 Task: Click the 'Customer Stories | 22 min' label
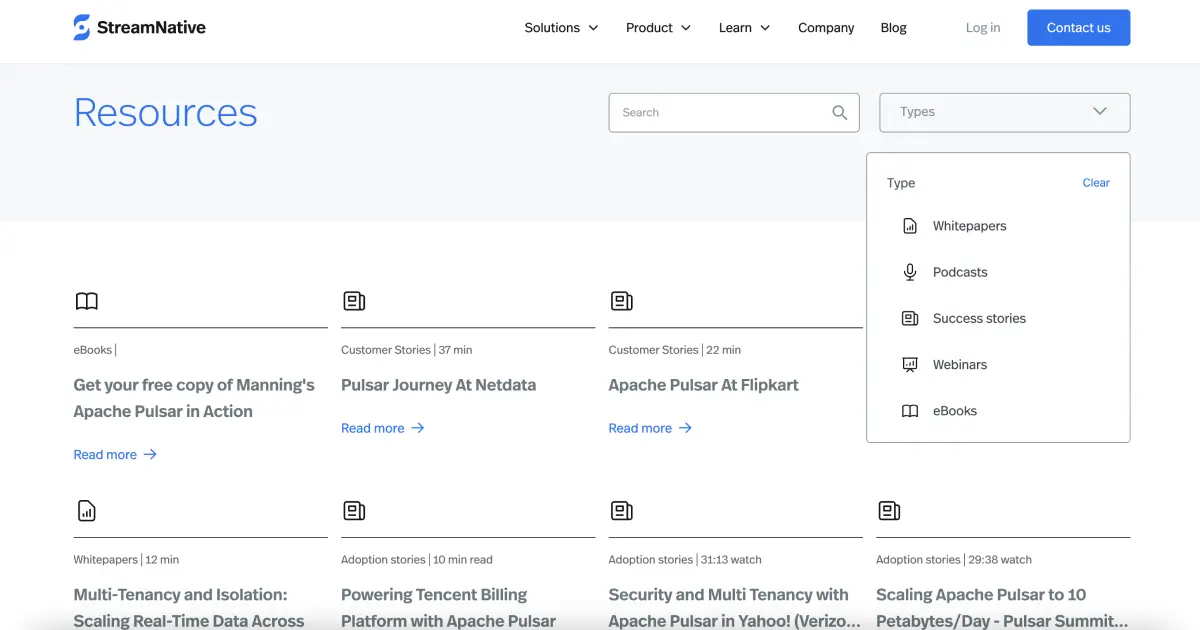(674, 350)
